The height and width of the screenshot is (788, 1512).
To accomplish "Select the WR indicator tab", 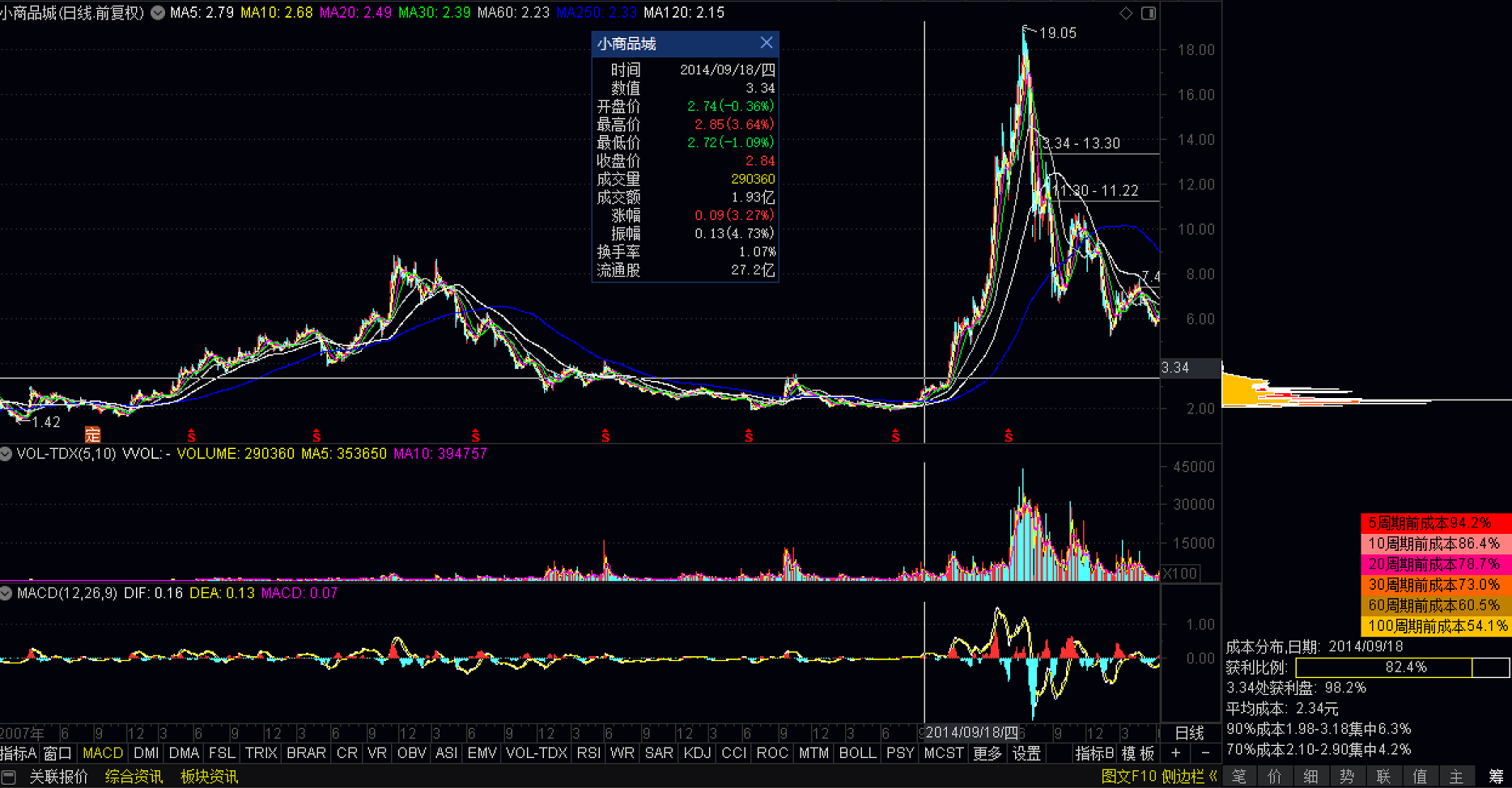I will 622,753.
